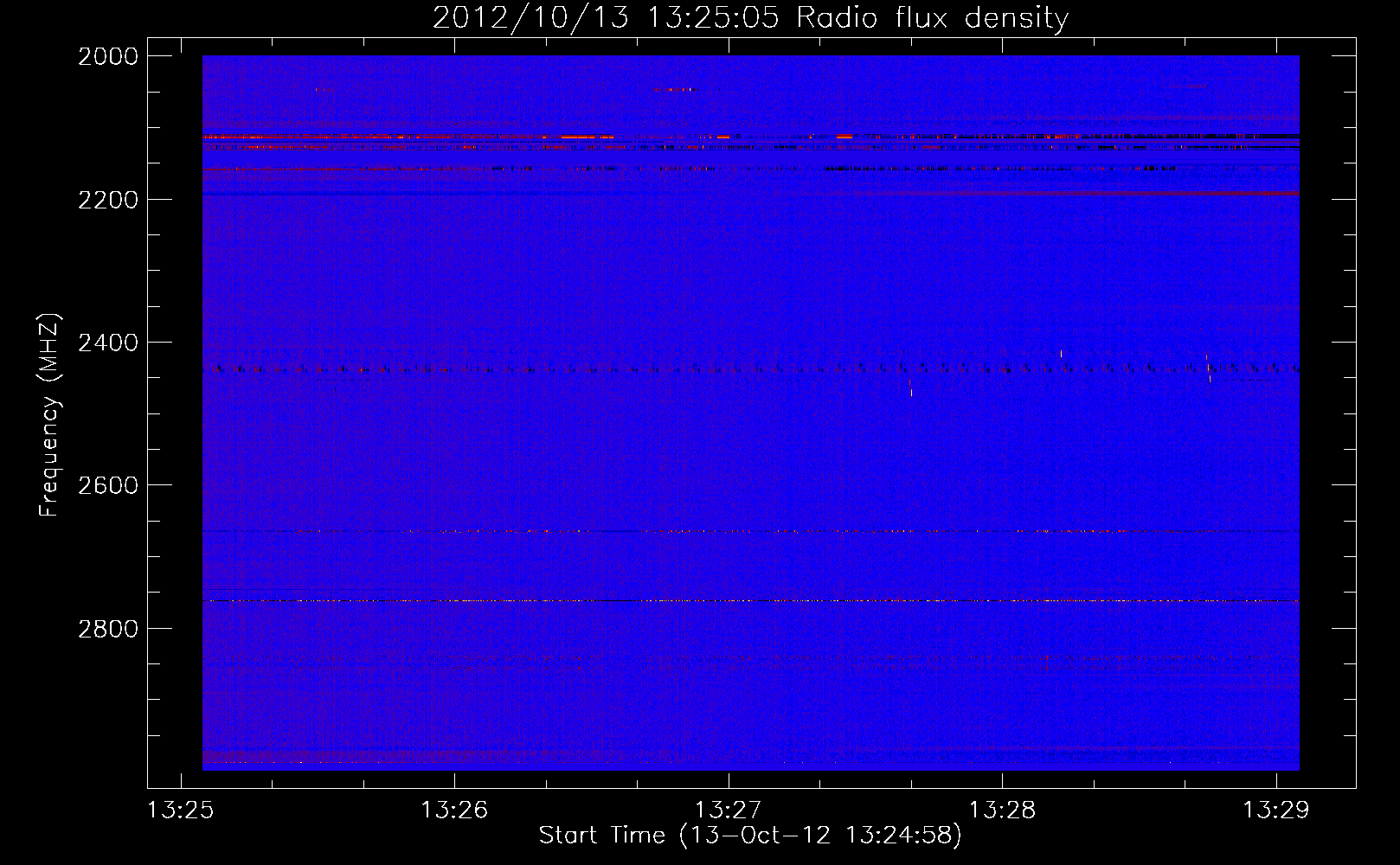
Task: Click the '2400' frequency axis label
Action: pos(108,343)
